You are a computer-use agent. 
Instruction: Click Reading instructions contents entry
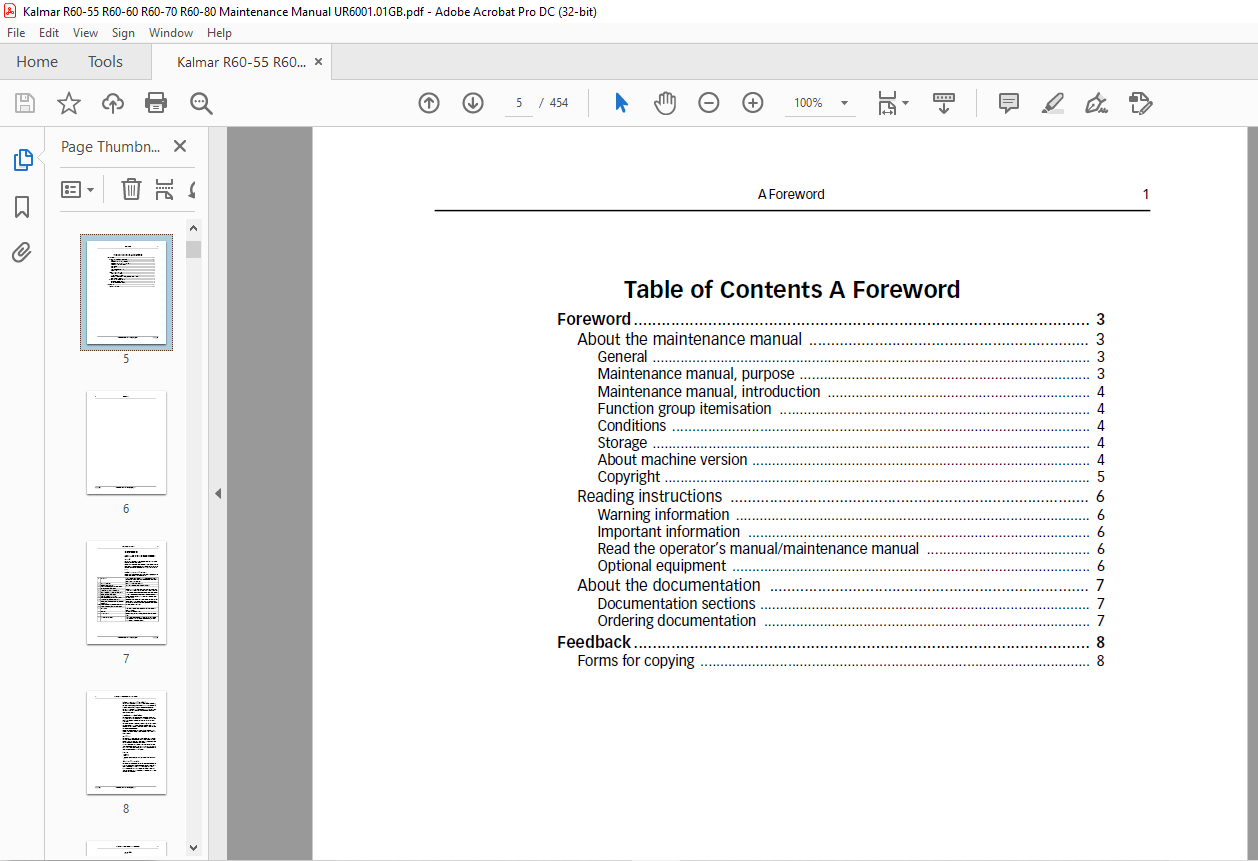coord(840,496)
